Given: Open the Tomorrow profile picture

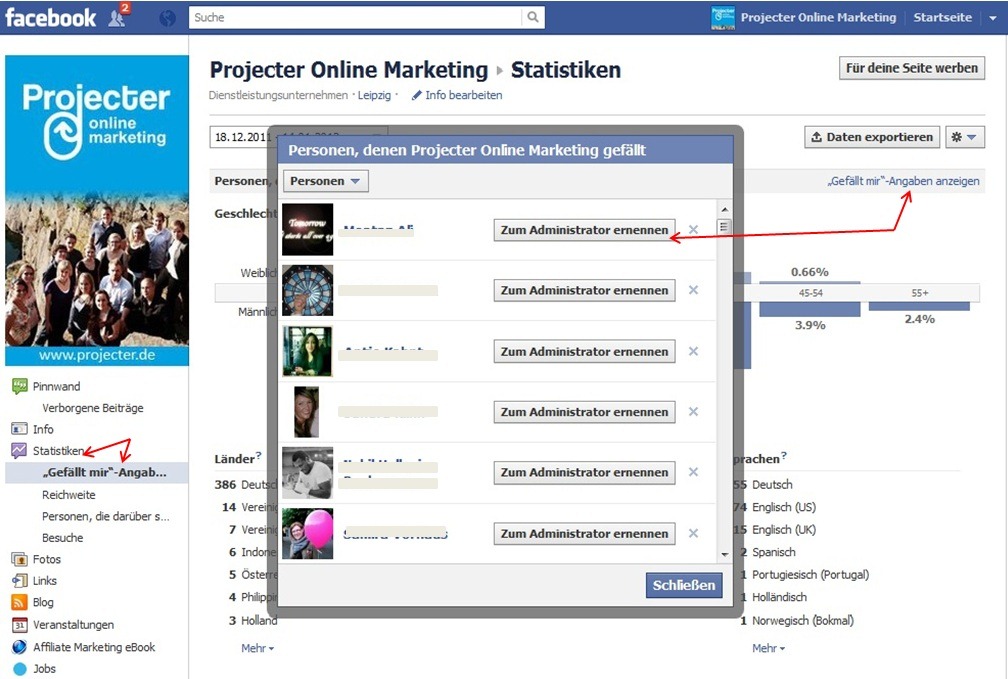Looking at the screenshot, I should point(308,230).
